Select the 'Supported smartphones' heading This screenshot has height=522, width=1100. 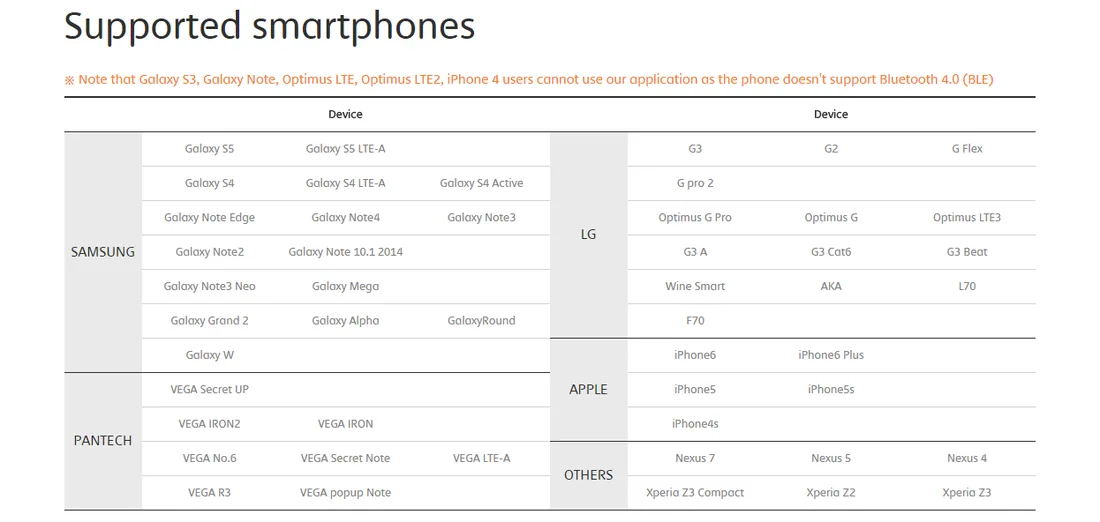coord(269,27)
